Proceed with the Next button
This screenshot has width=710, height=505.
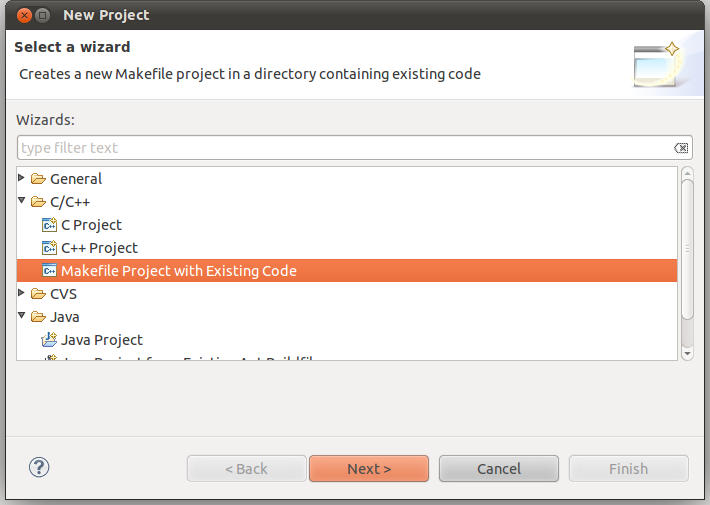click(369, 468)
